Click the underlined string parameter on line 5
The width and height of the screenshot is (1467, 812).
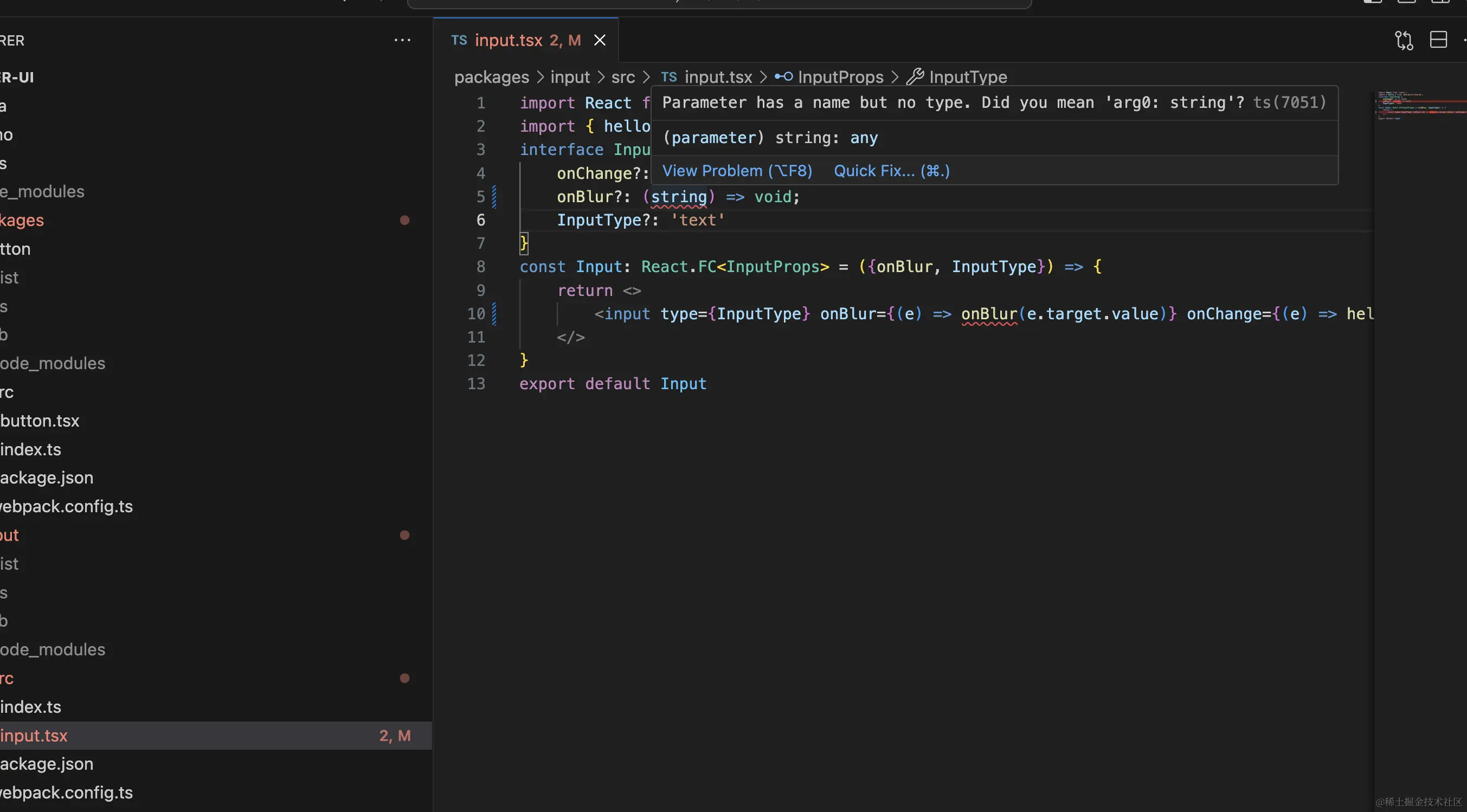point(679,197)
